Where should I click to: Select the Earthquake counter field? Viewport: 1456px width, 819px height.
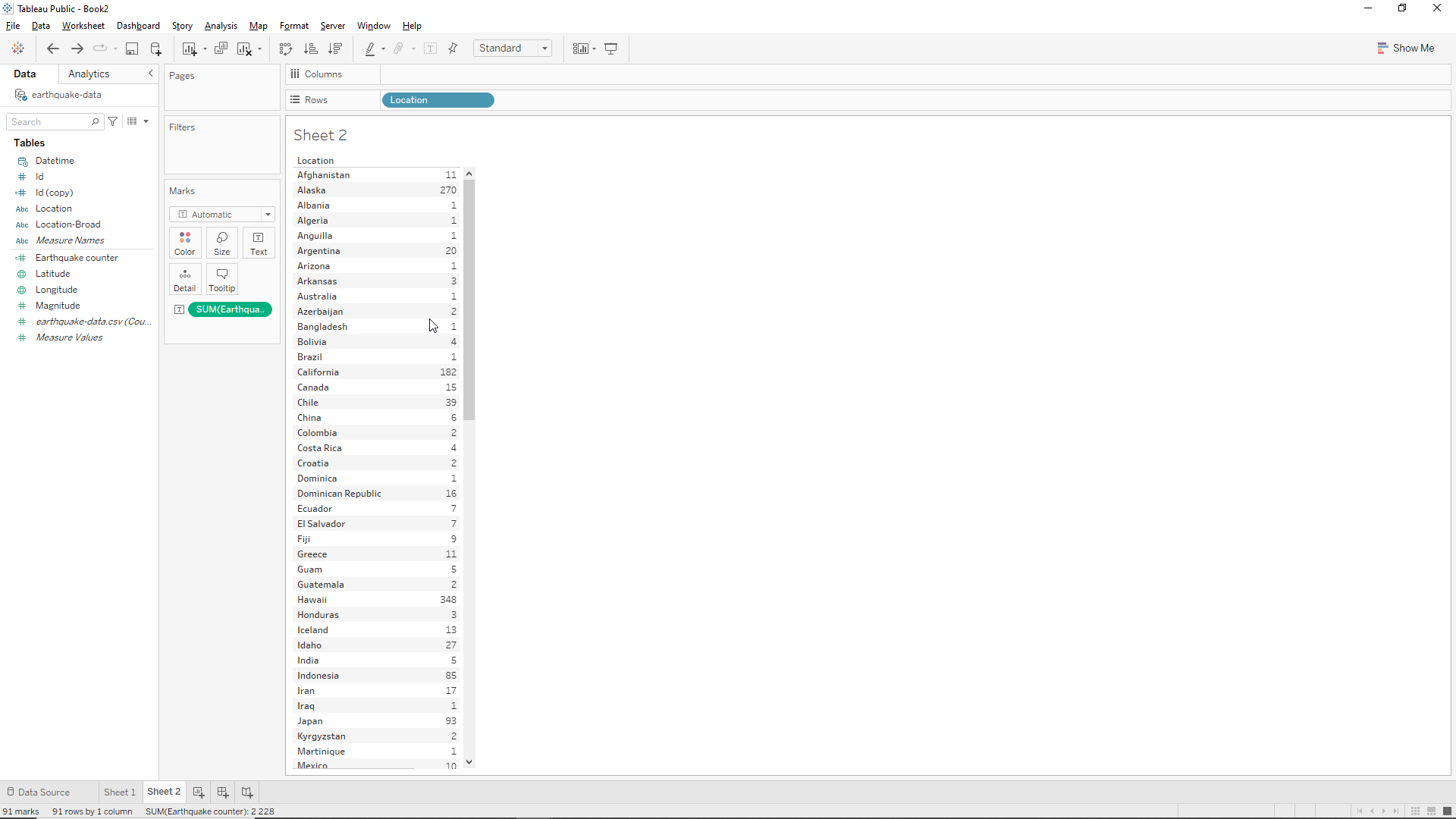77,258
